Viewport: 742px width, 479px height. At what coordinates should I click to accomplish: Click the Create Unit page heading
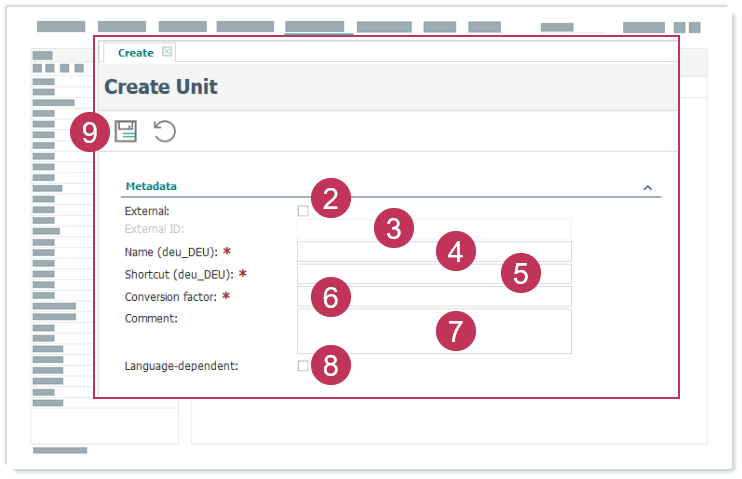click(161, 87)
